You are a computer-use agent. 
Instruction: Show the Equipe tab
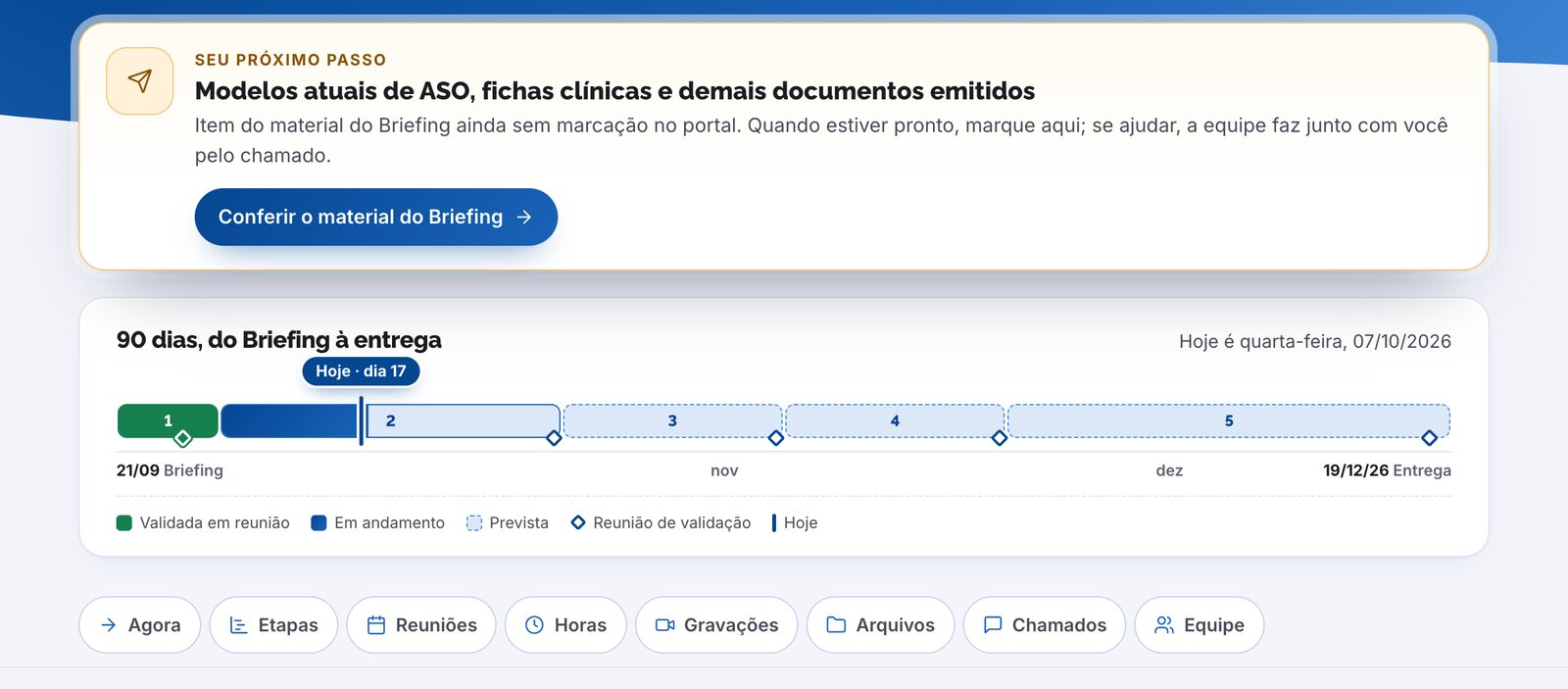[x=1200, y=625]
